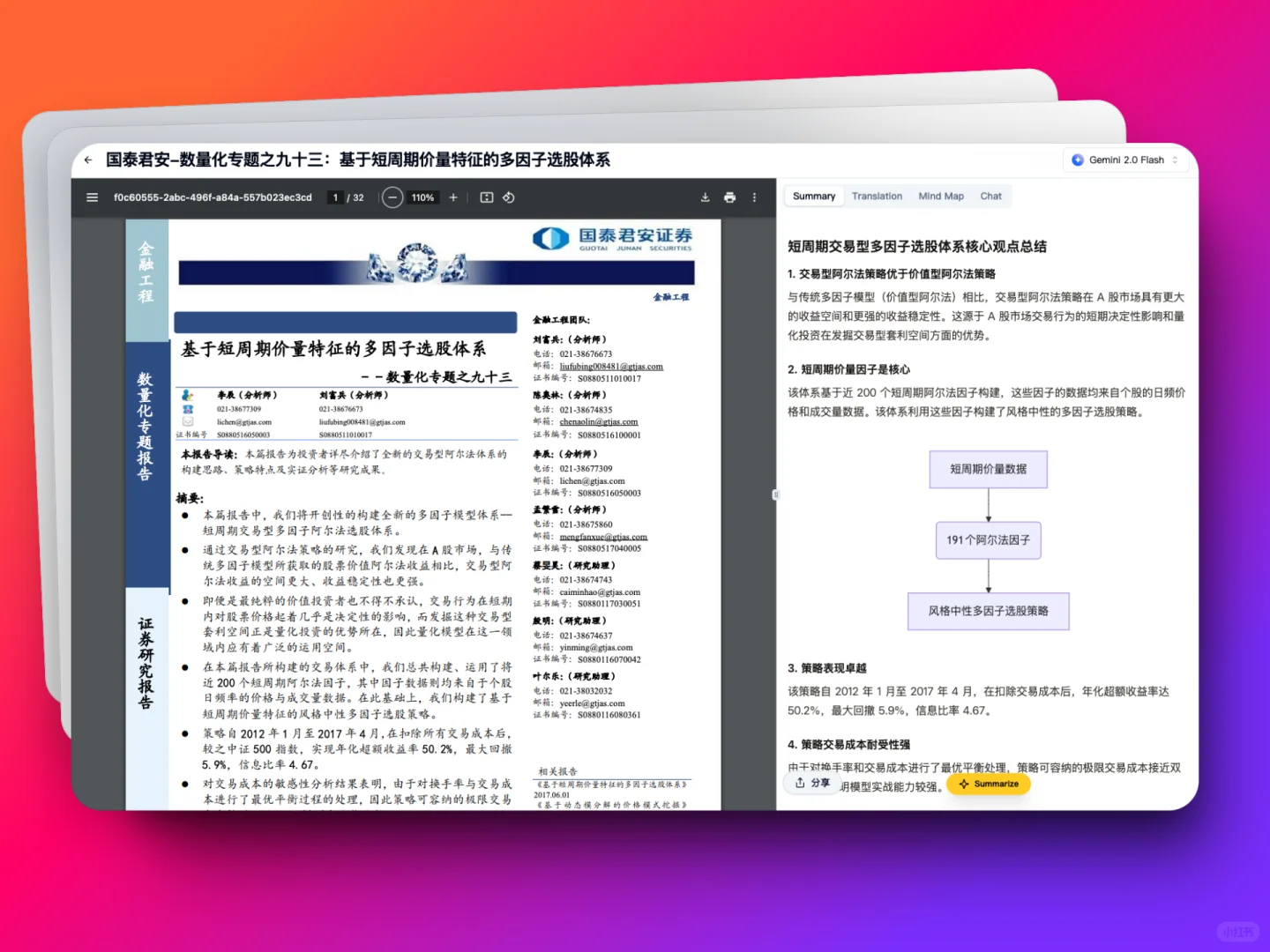Click the zoom in plus icon
Image resolution: width=1270 pixels, height=952 pixels.
(x=452, y=197)
